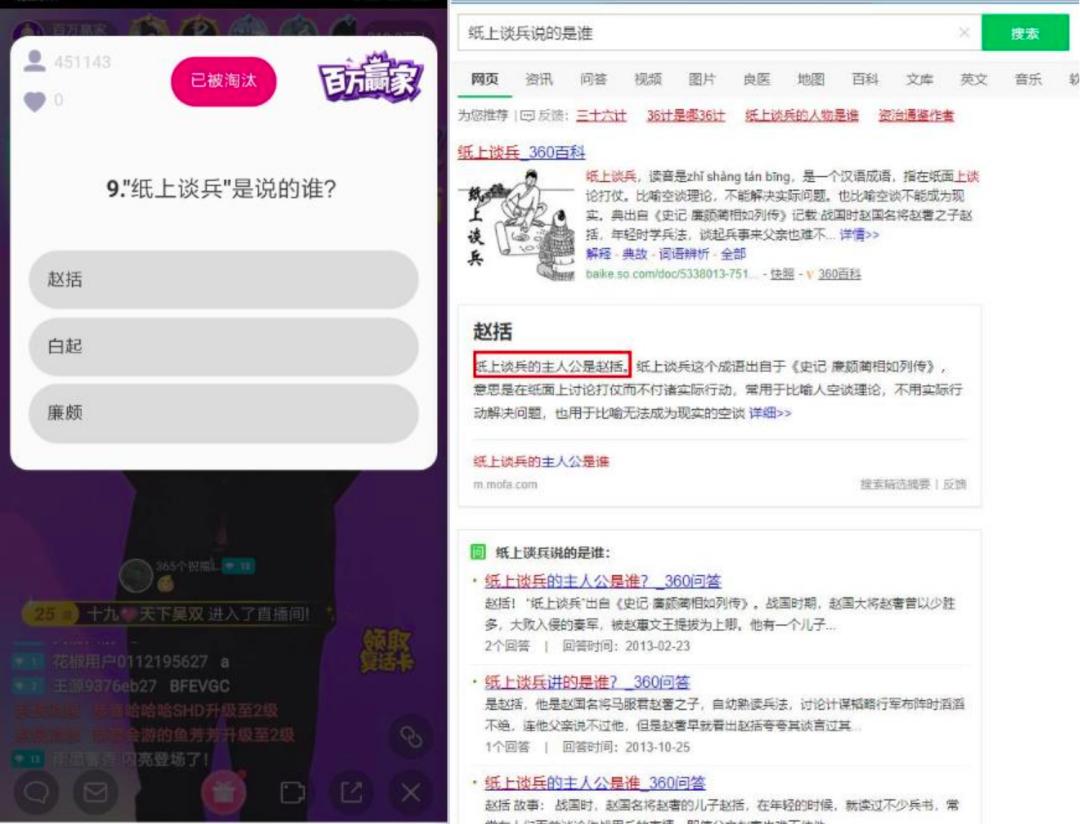
Task: Clear the search box with the × icon
Action: [966, 32]
